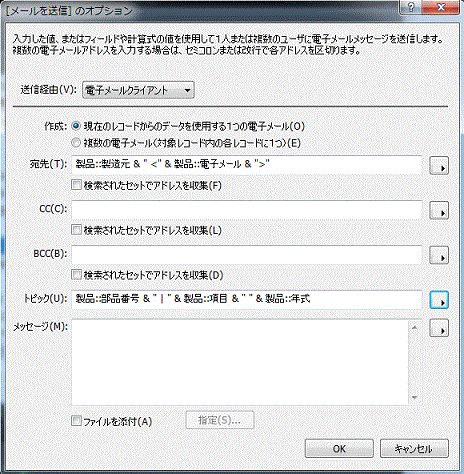Screen dimensions: 464x474
Task: Click the メッセージ(M) text area
Action: point(240,362)
